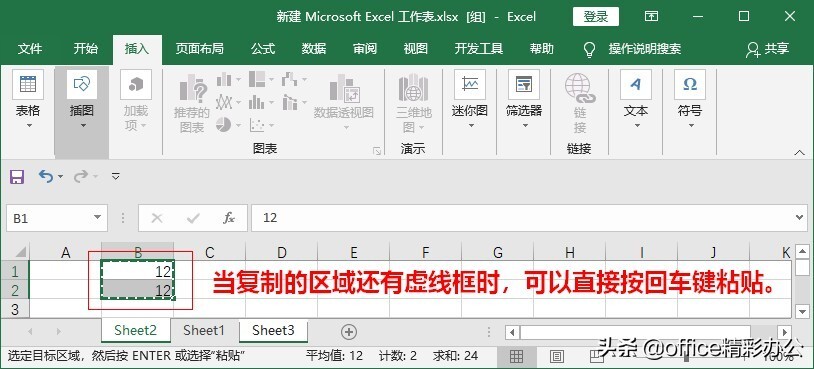The image size is (814, 369).
Task: Click the 登录 (Sign in) button
Action: pos(596,17)
